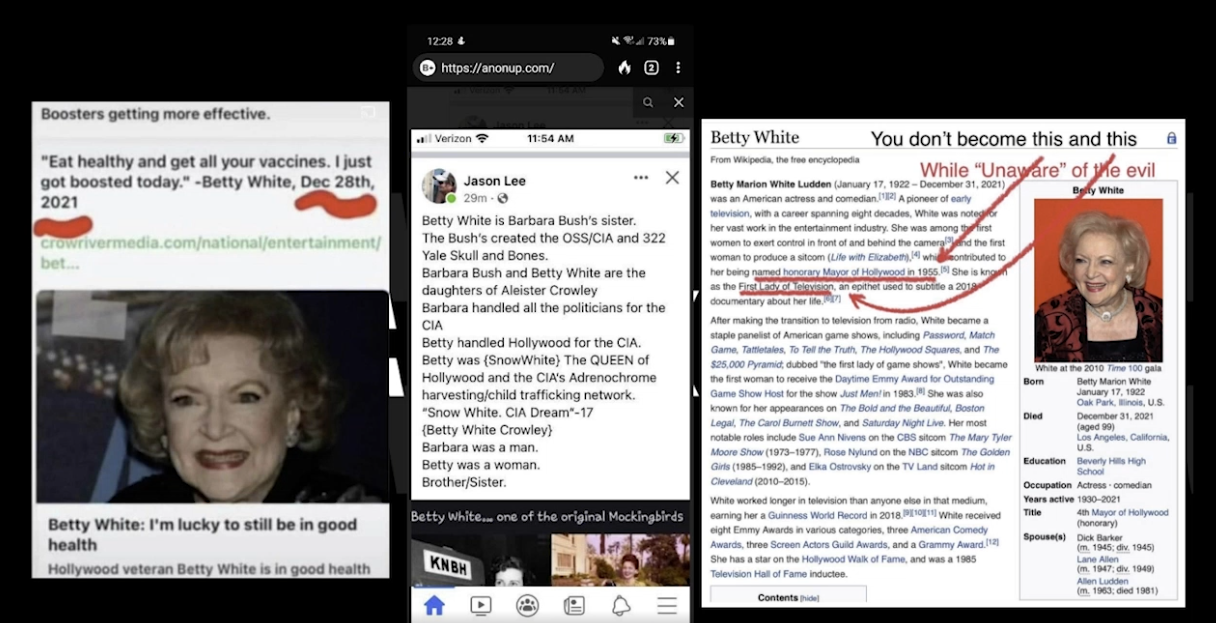The image size is (1216, 623).
Task: Open the browser tab switcher showing 2
Action: [x=652, y=68]
